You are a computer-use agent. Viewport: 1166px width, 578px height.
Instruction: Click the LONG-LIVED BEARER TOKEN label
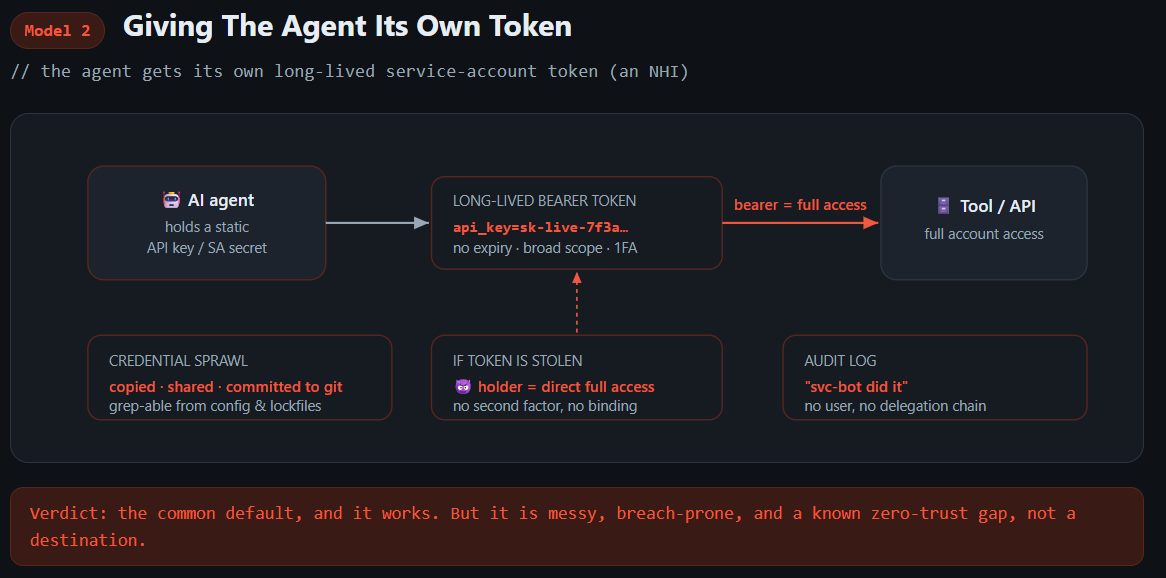(544, 201)
